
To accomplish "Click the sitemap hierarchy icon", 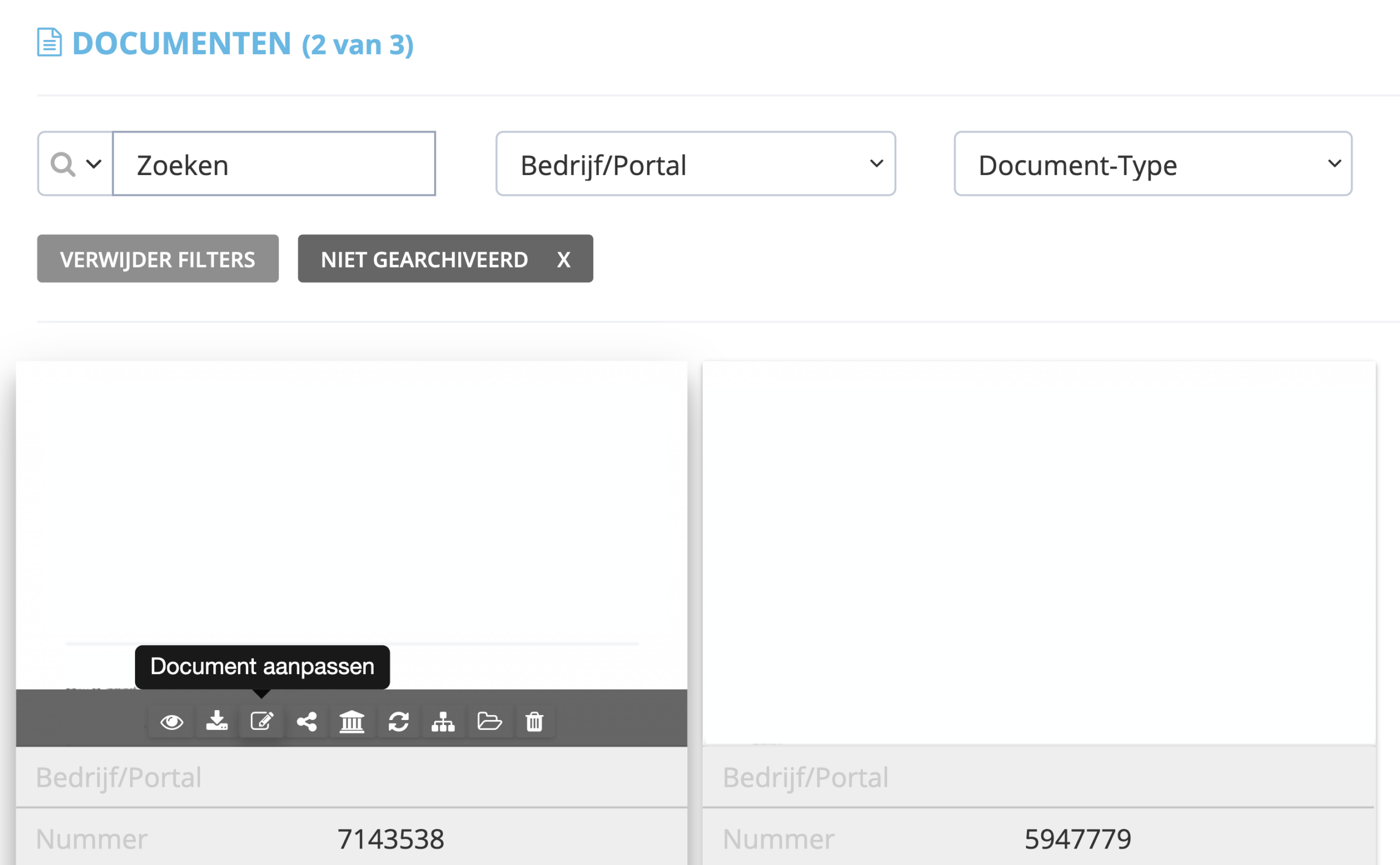I will (443, 722).
